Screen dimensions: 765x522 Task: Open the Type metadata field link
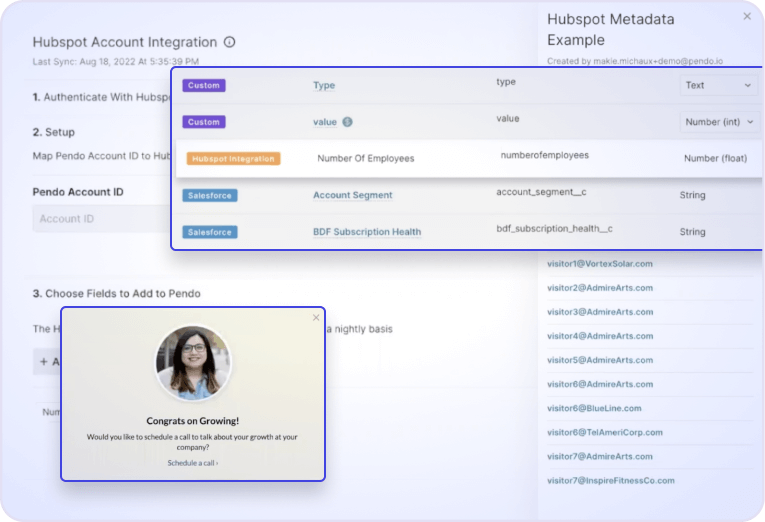[x=324, y=85]
